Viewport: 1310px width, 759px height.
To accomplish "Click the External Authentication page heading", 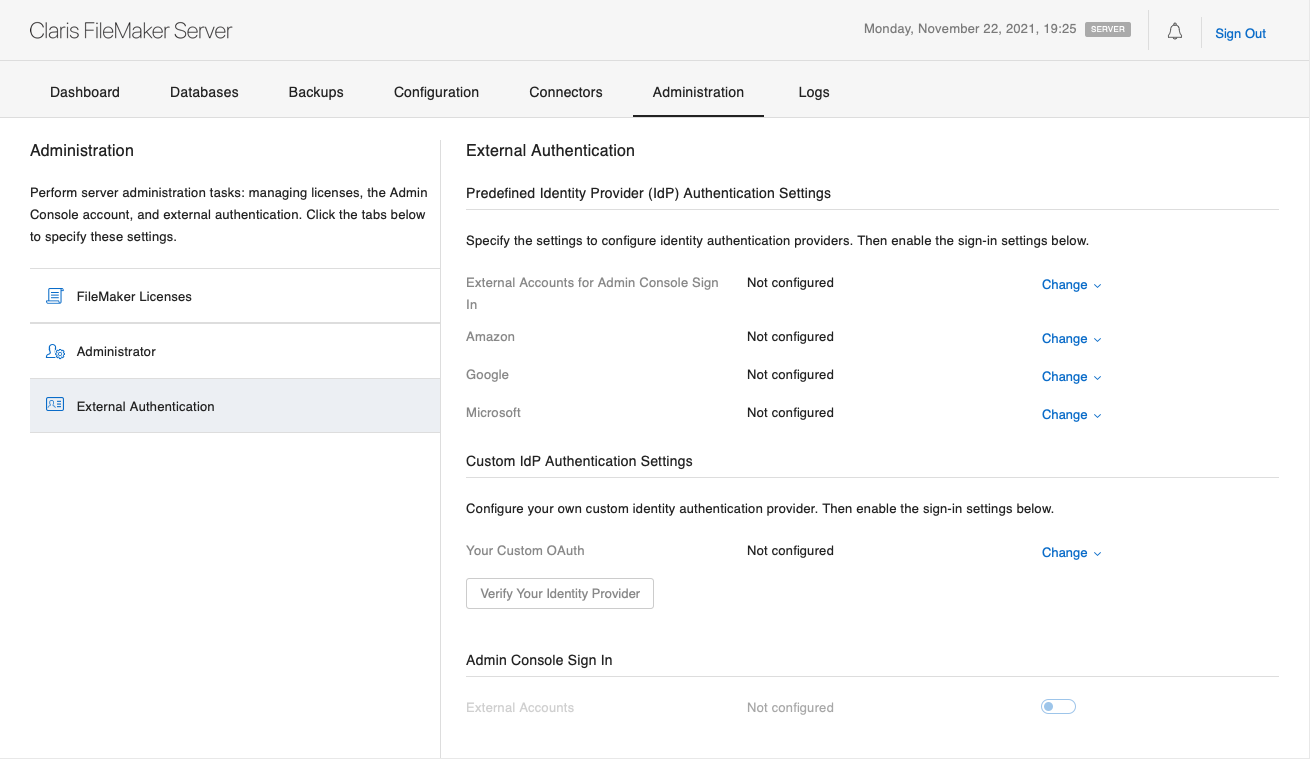I will 550,150.
